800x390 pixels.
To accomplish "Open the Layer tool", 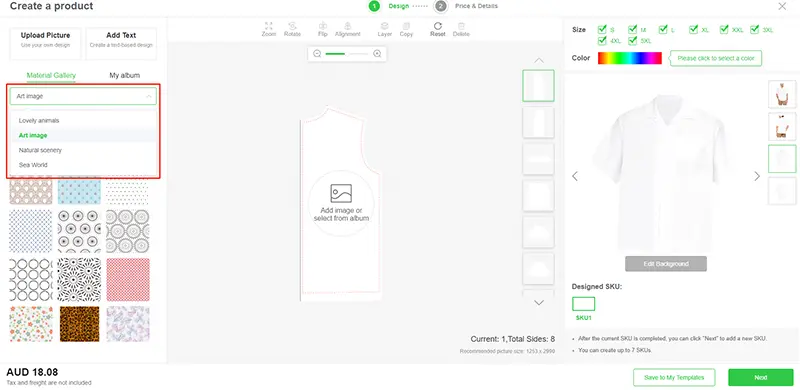I will coord(385,29).
